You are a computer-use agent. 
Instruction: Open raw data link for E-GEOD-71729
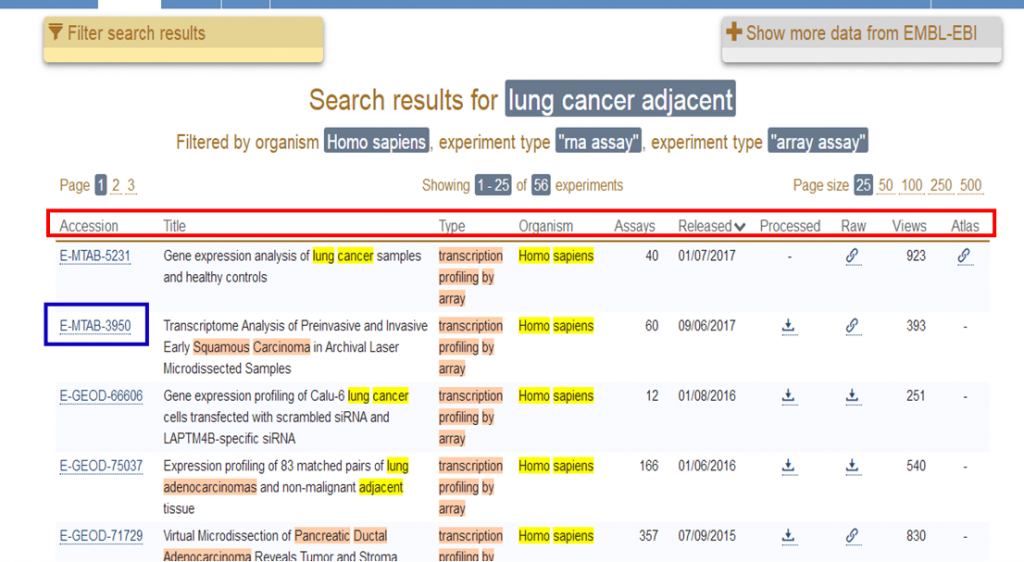[852, 536]
